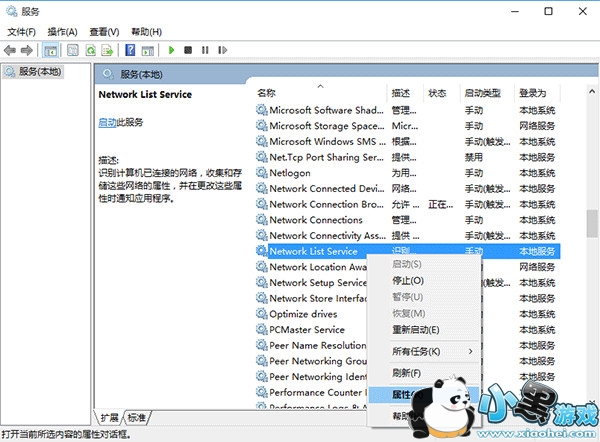Stop service with the square stop icon
This screenshot has width=600, height=442.
click(x=188, y=50)
